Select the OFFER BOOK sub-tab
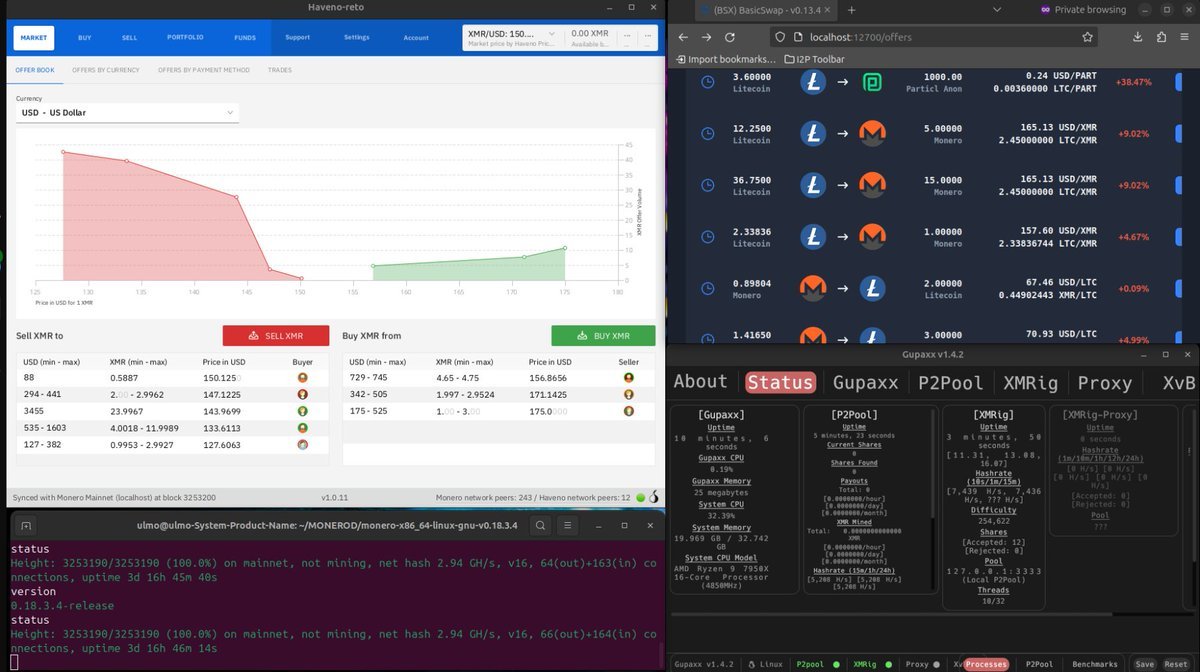This screenshot has width=1200, height=672. pos(35,70)
